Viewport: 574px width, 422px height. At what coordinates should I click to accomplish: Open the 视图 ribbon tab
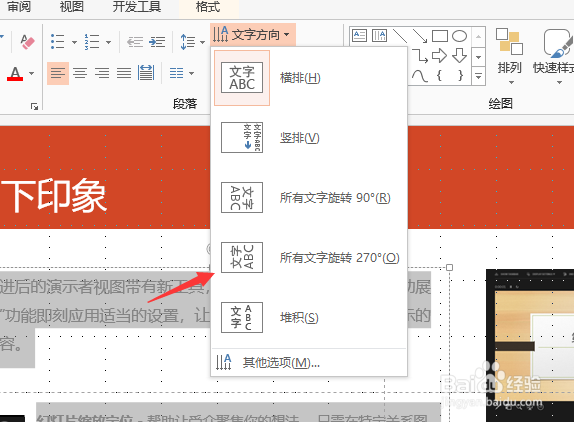[72, 6]
